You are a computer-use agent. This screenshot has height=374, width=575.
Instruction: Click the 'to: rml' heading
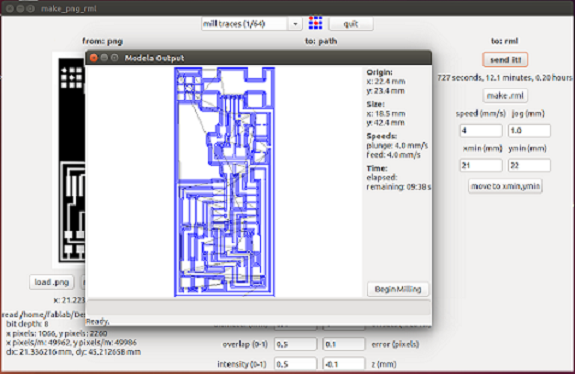505,41
